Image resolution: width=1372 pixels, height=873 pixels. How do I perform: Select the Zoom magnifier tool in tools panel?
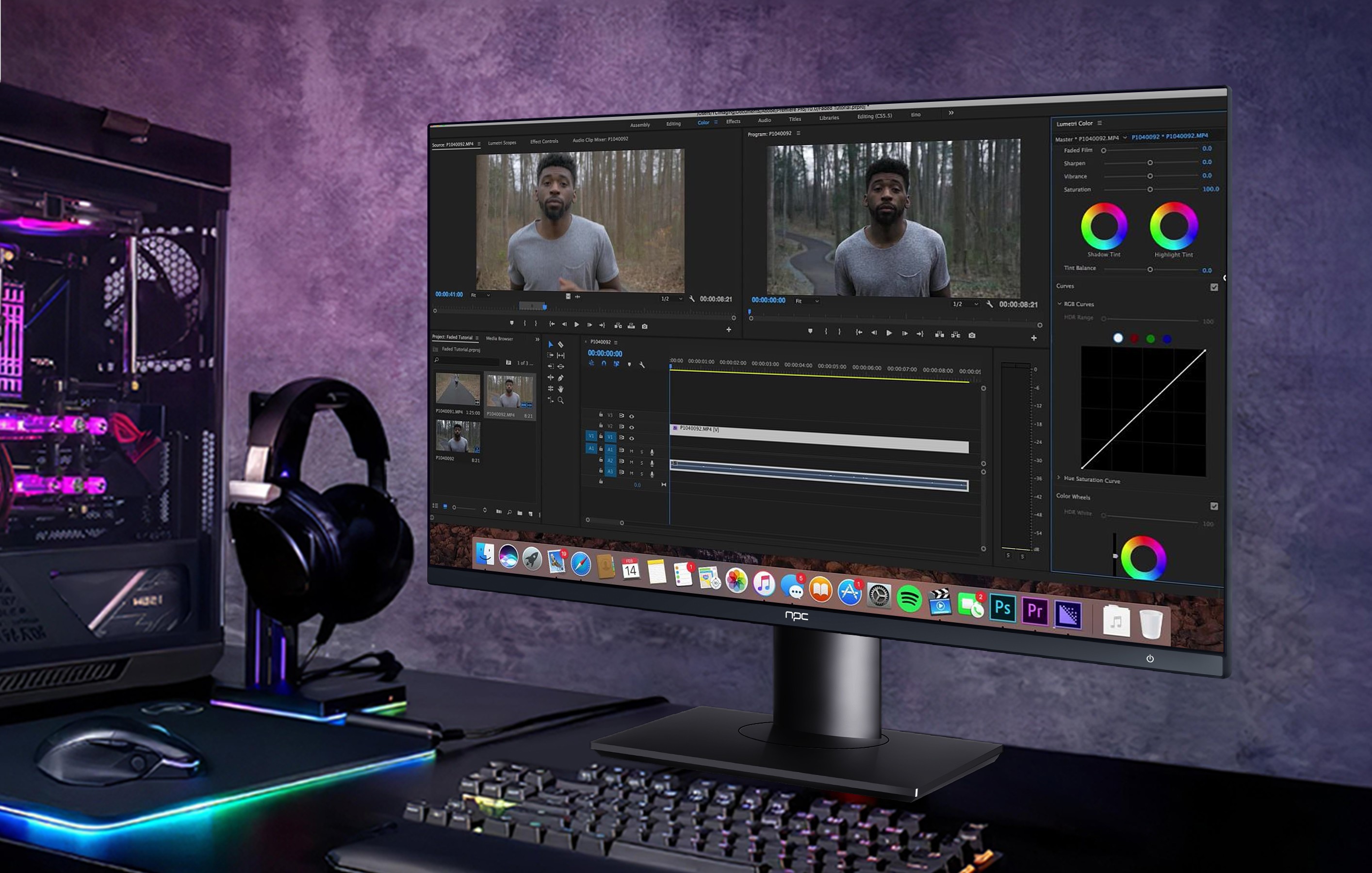[561, 400]
